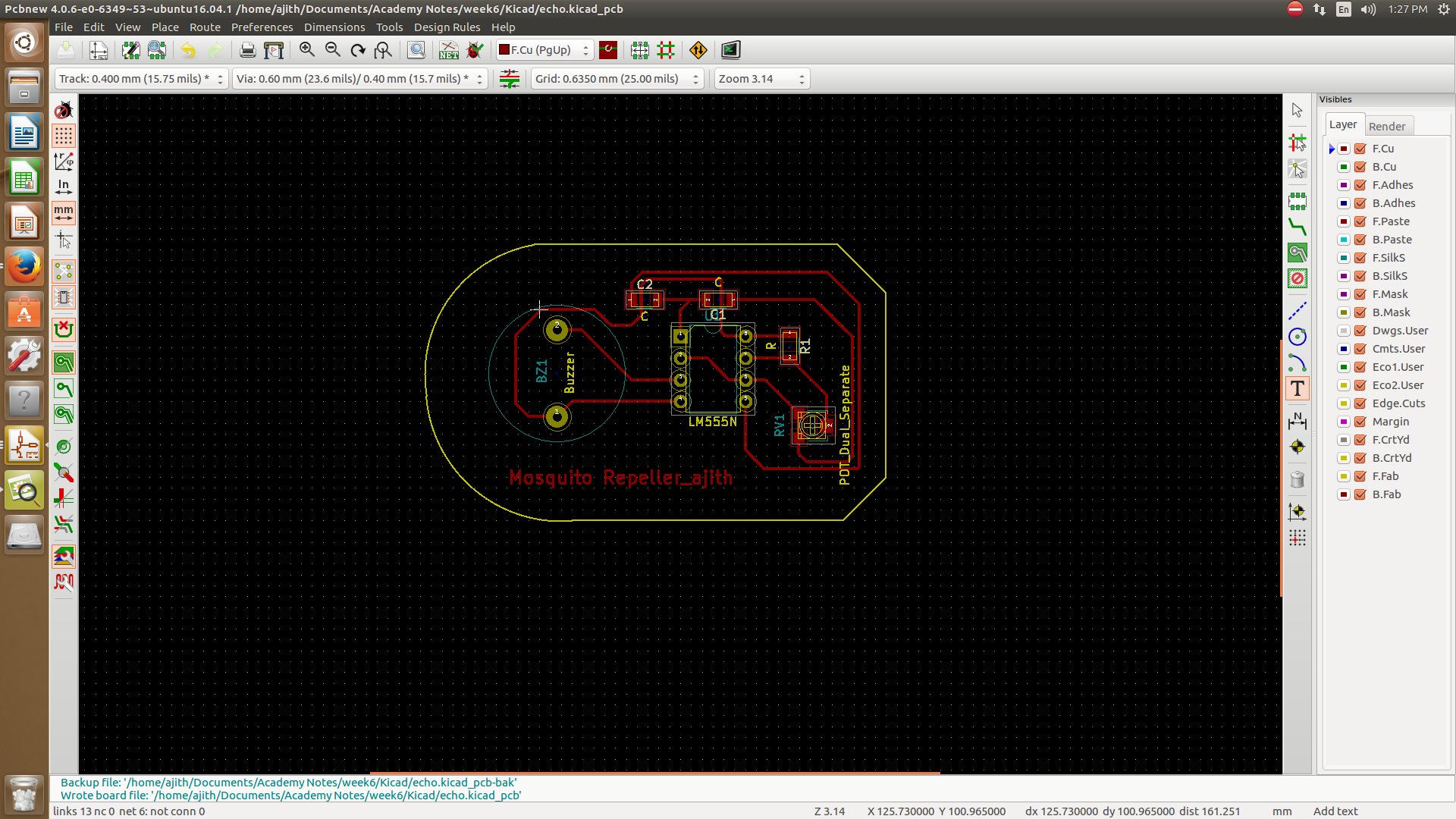Toggle visibility of B.Cu layer
The height and width of the screenshot is (819, 1456).
[1360, 167]
